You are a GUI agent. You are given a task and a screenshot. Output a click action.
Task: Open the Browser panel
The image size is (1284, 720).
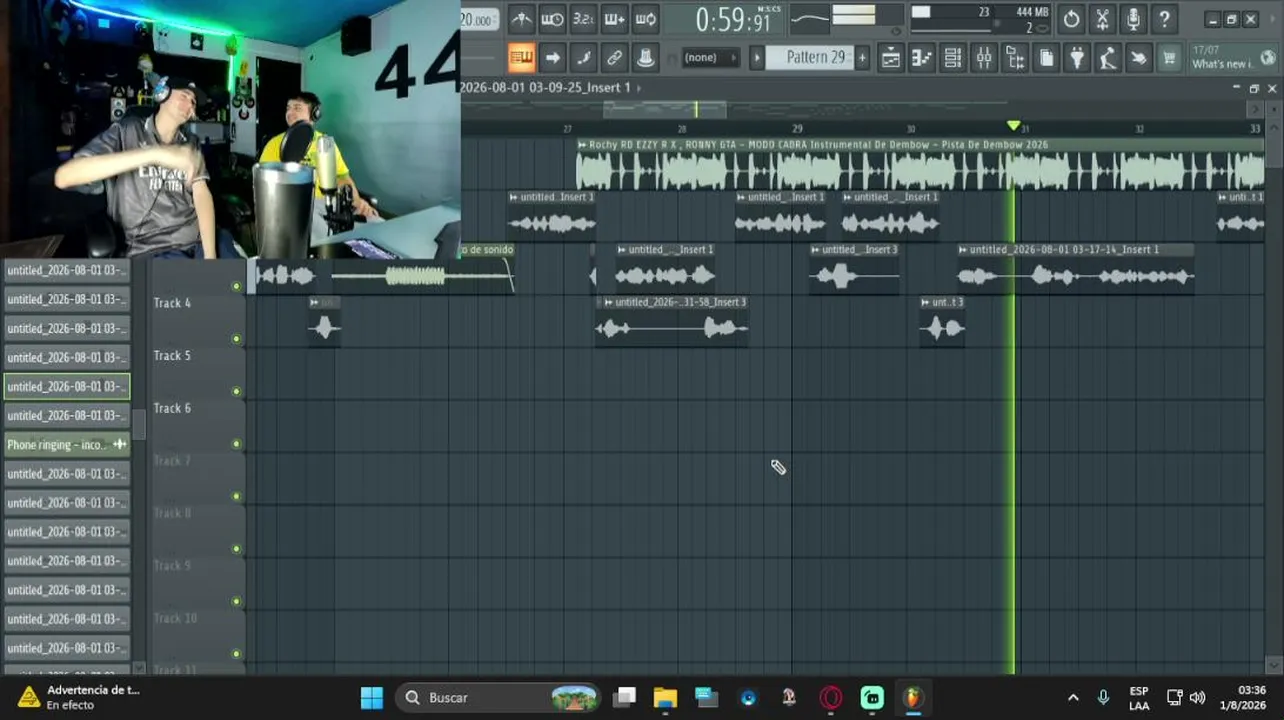point(1015,58)
